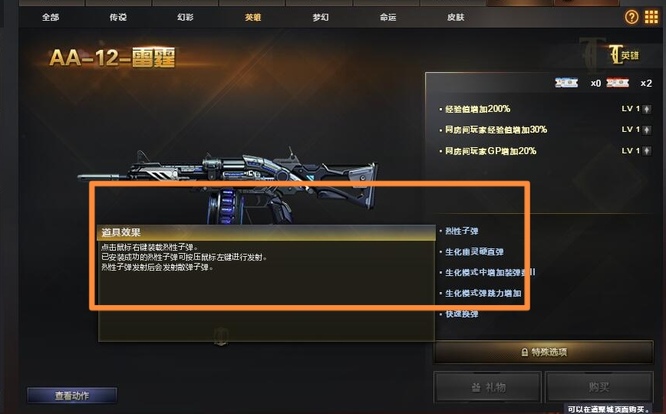
Task: Upgrade 同房间玩家经验值增加30% via LV arrow
Action: pos(646,130)
